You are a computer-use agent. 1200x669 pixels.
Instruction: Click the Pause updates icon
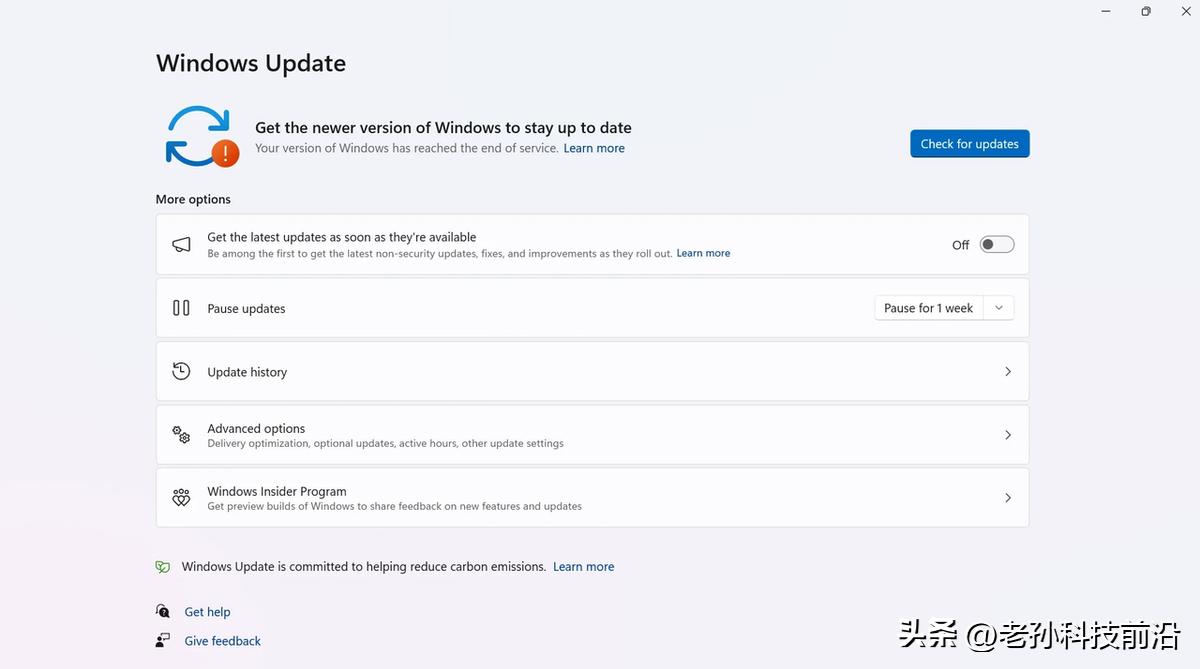coord(181,307)
